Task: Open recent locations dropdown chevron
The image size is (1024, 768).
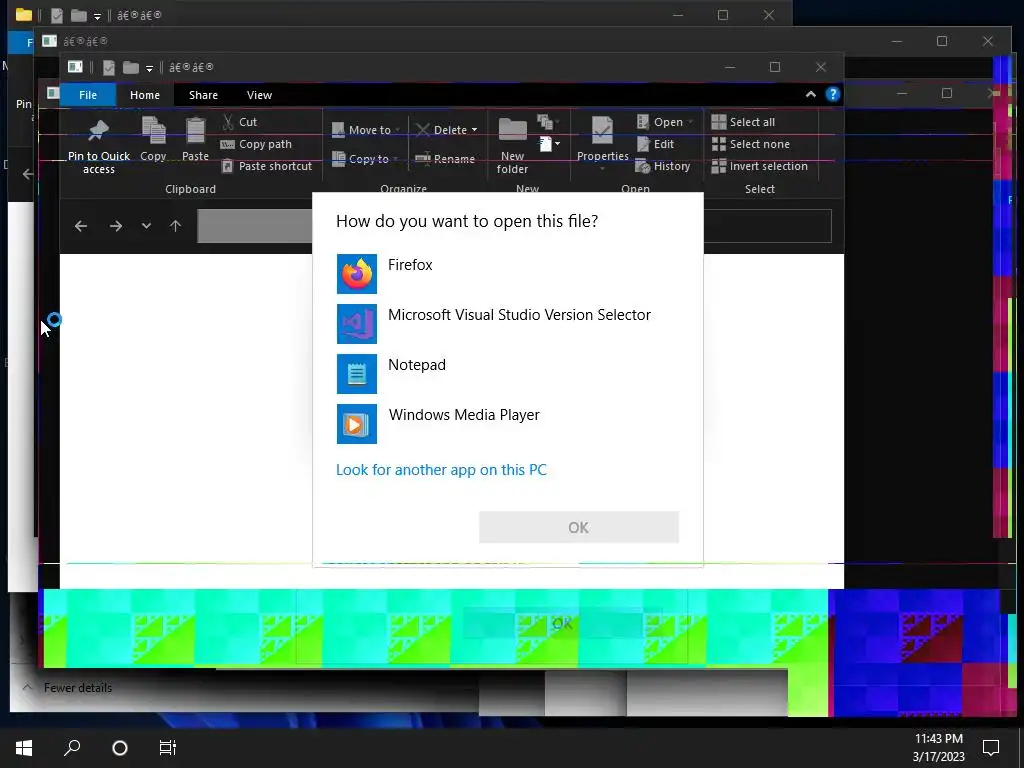Action: click(x=146, y=226)
